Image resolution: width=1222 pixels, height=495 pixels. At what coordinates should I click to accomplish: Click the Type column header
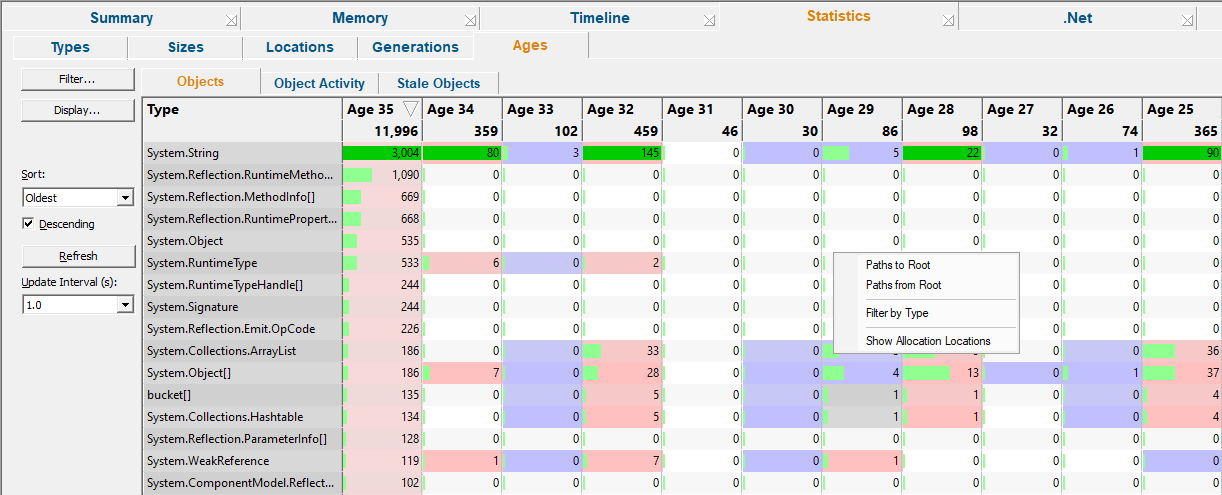(242, 120)
